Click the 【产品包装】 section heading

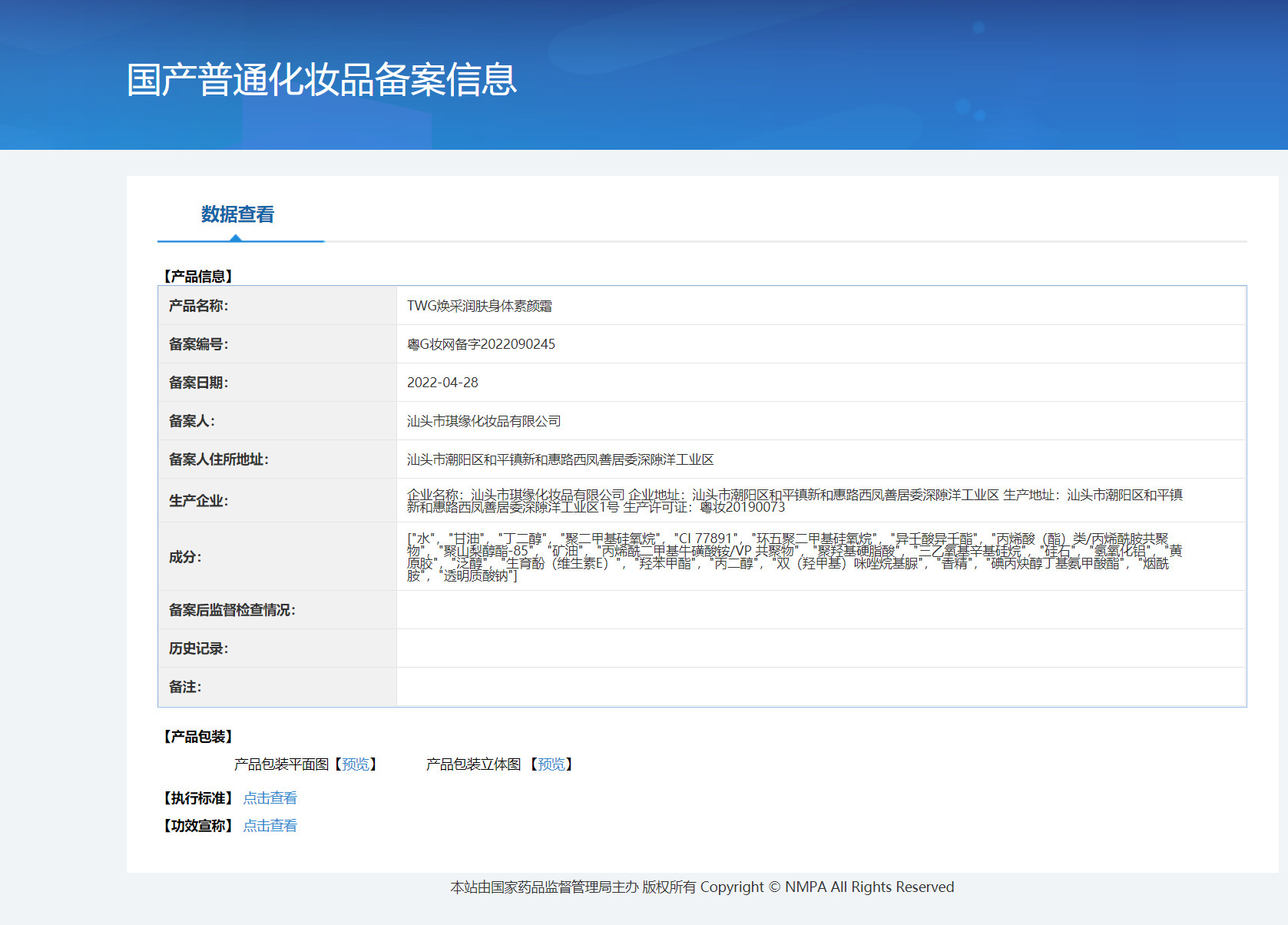(198, 737)
